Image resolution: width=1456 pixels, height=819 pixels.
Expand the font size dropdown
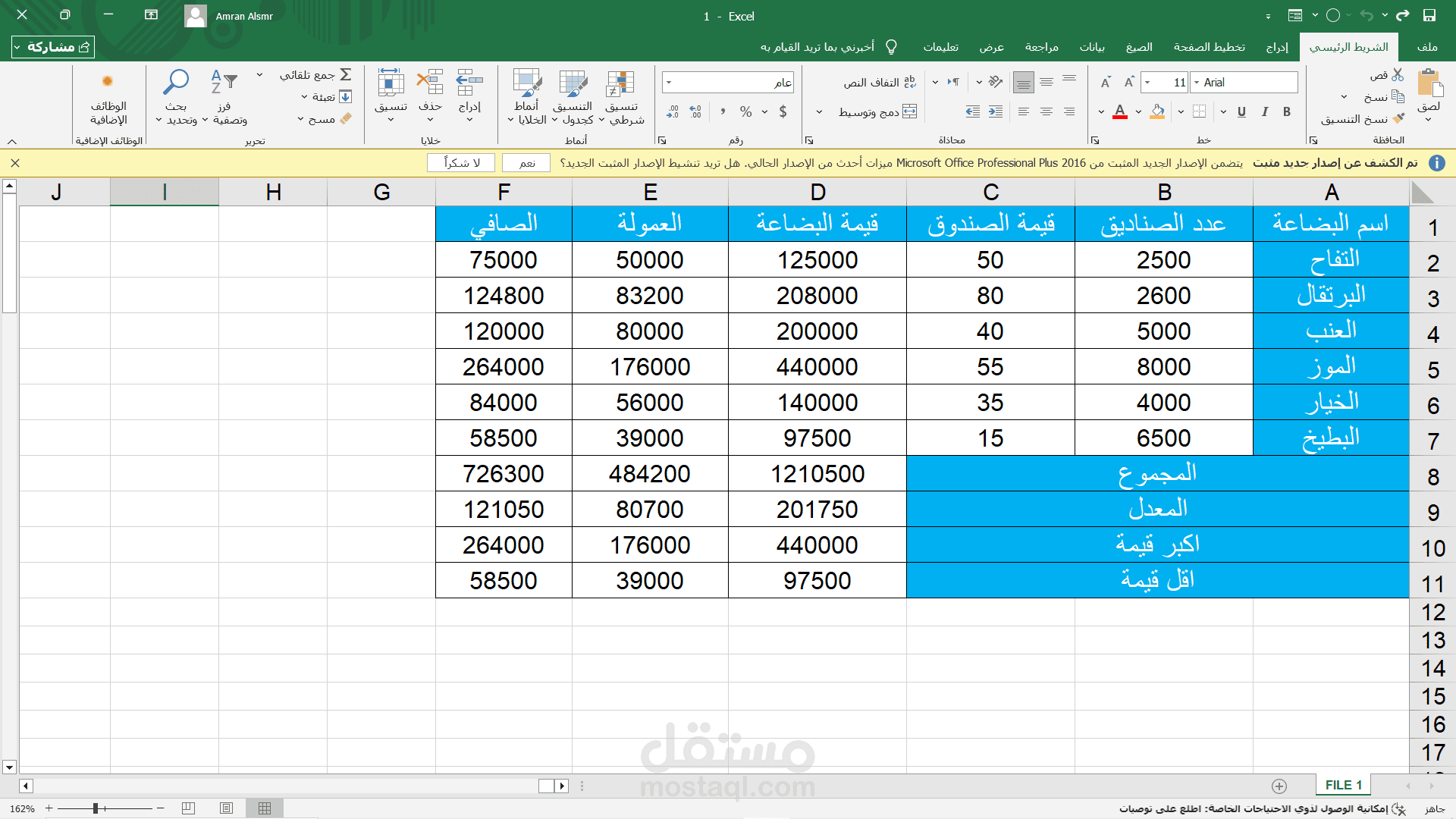pos(1147,83)
